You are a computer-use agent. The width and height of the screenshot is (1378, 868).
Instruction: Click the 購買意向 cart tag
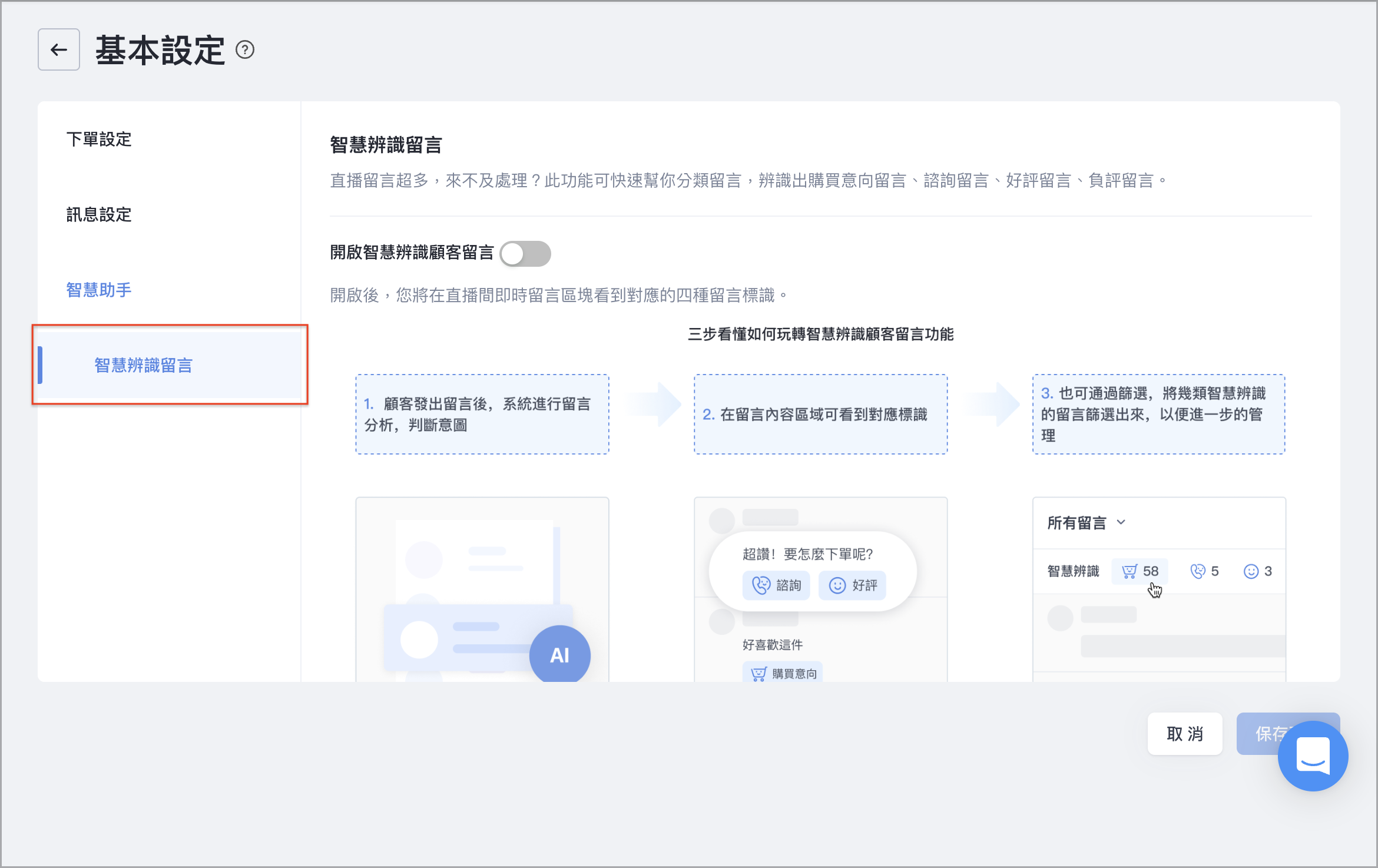(783, 672)
